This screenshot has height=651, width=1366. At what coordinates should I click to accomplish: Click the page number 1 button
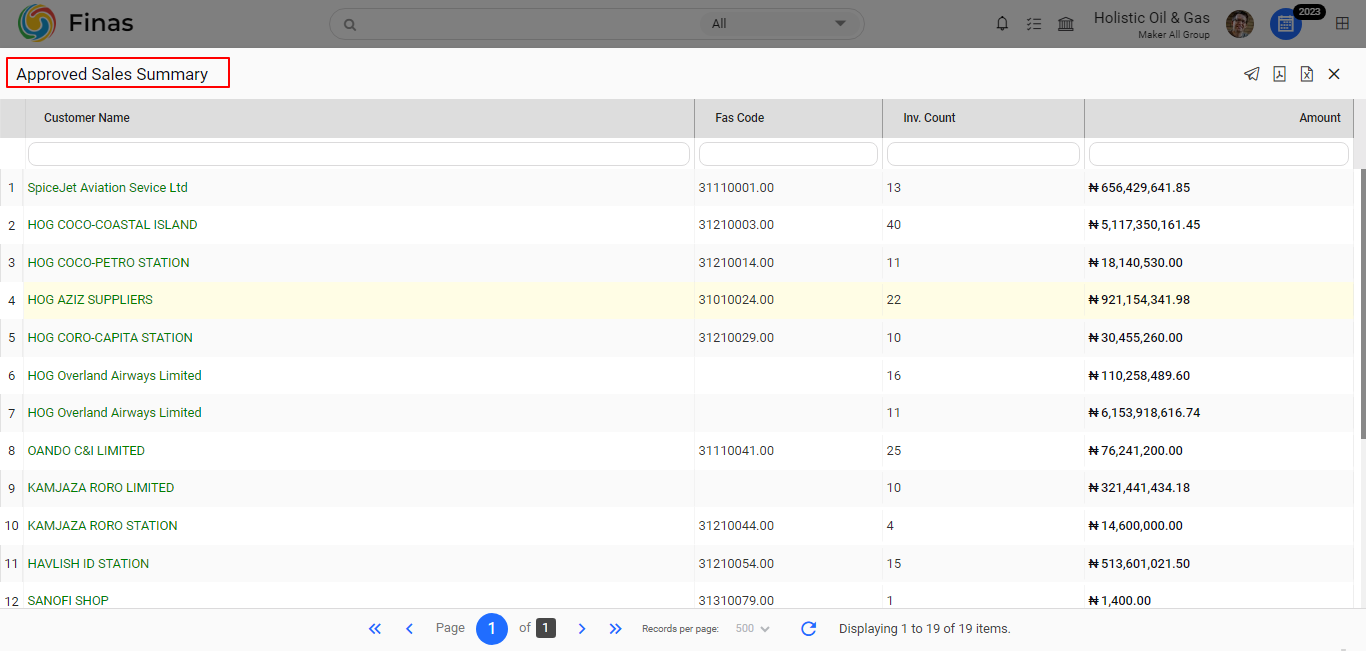click(x=492, y=629)
